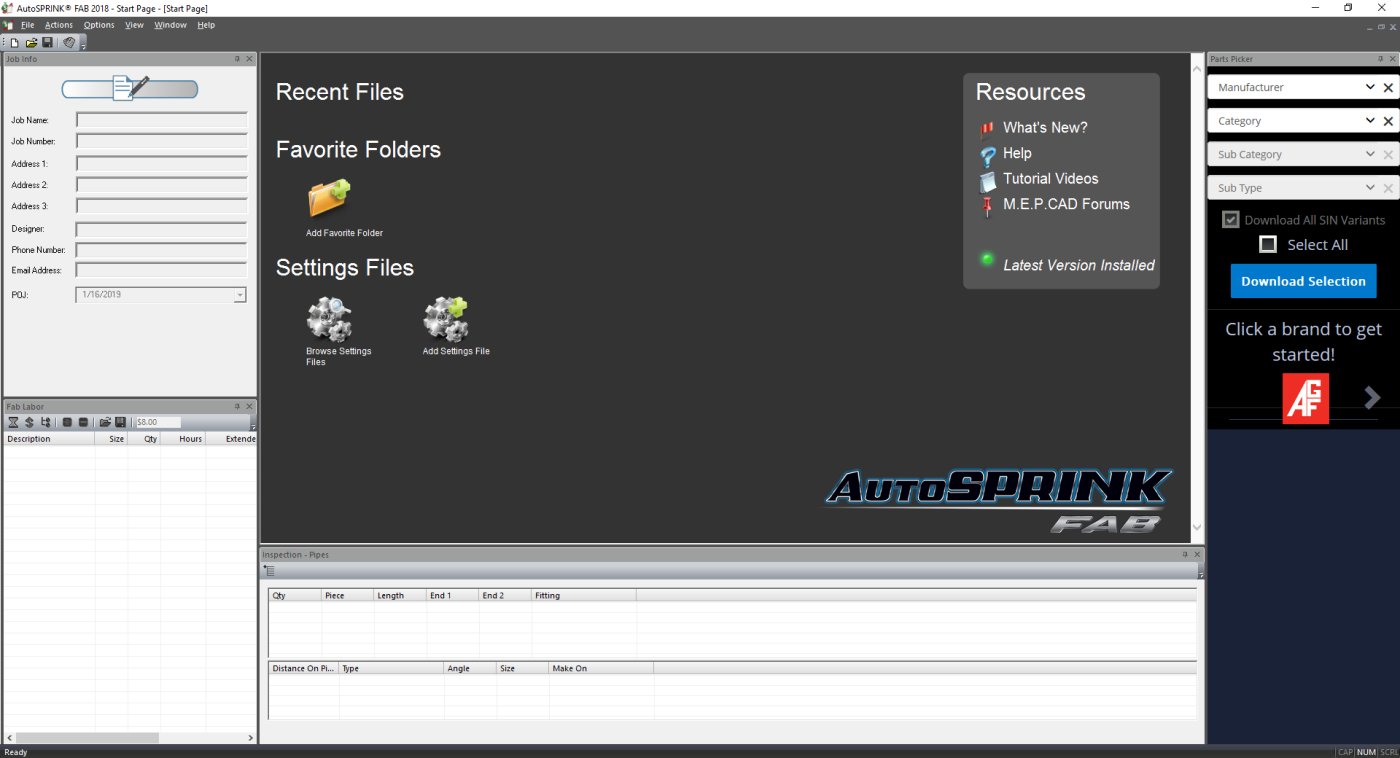Click the collapse-all minus icon in Fab Labor toolbar
This screenshot has height=758, width=1400.
point(83,422)
